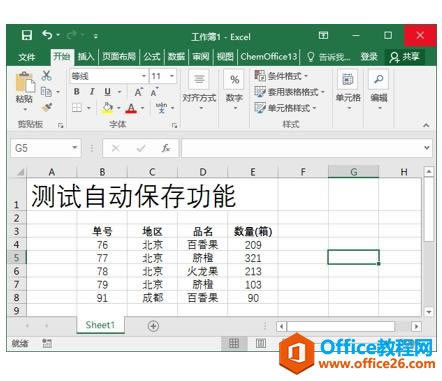Expand the font color arrow

(142, 108)
